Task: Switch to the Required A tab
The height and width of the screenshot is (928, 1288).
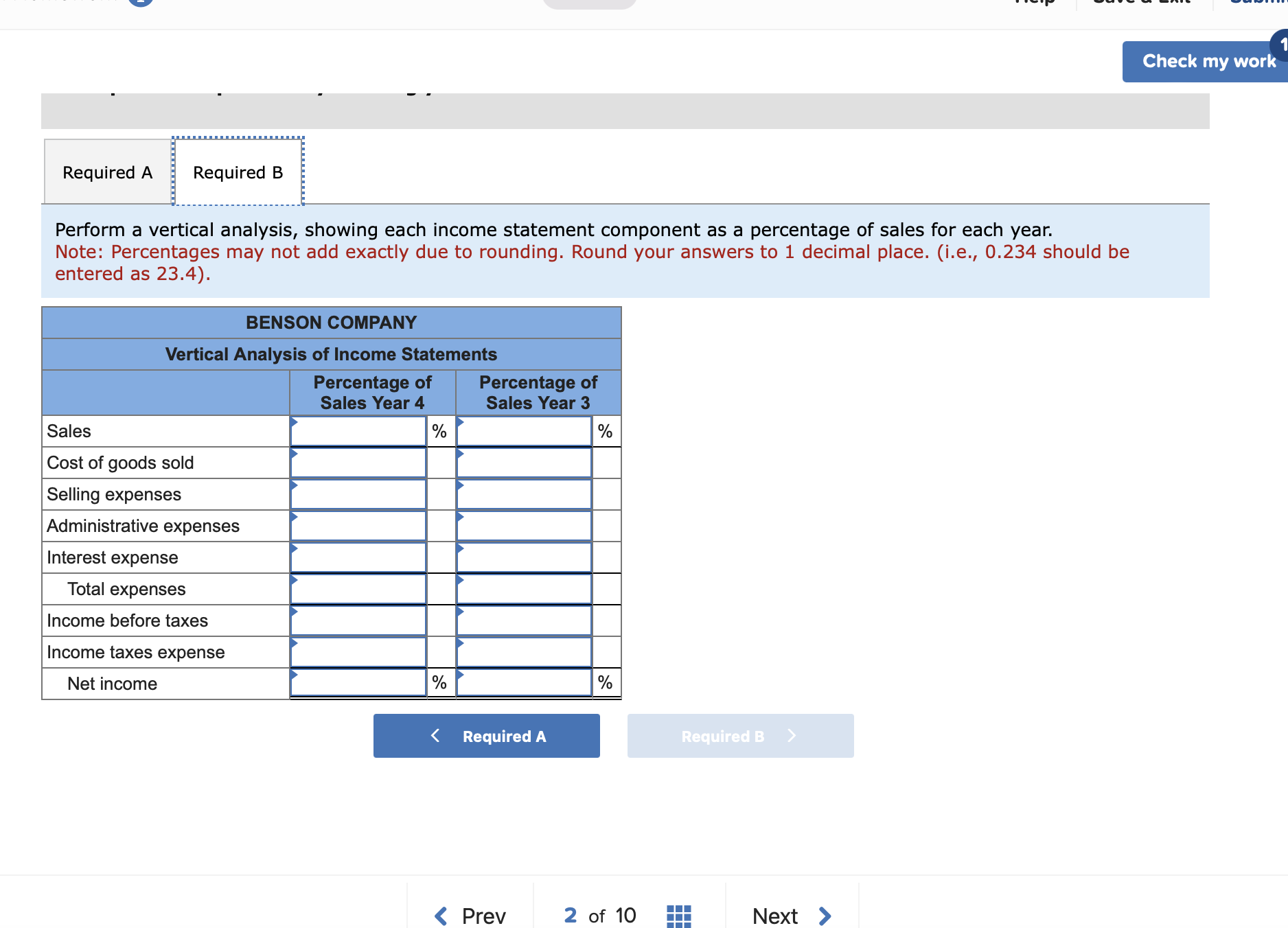Action: tap(106, 172)
